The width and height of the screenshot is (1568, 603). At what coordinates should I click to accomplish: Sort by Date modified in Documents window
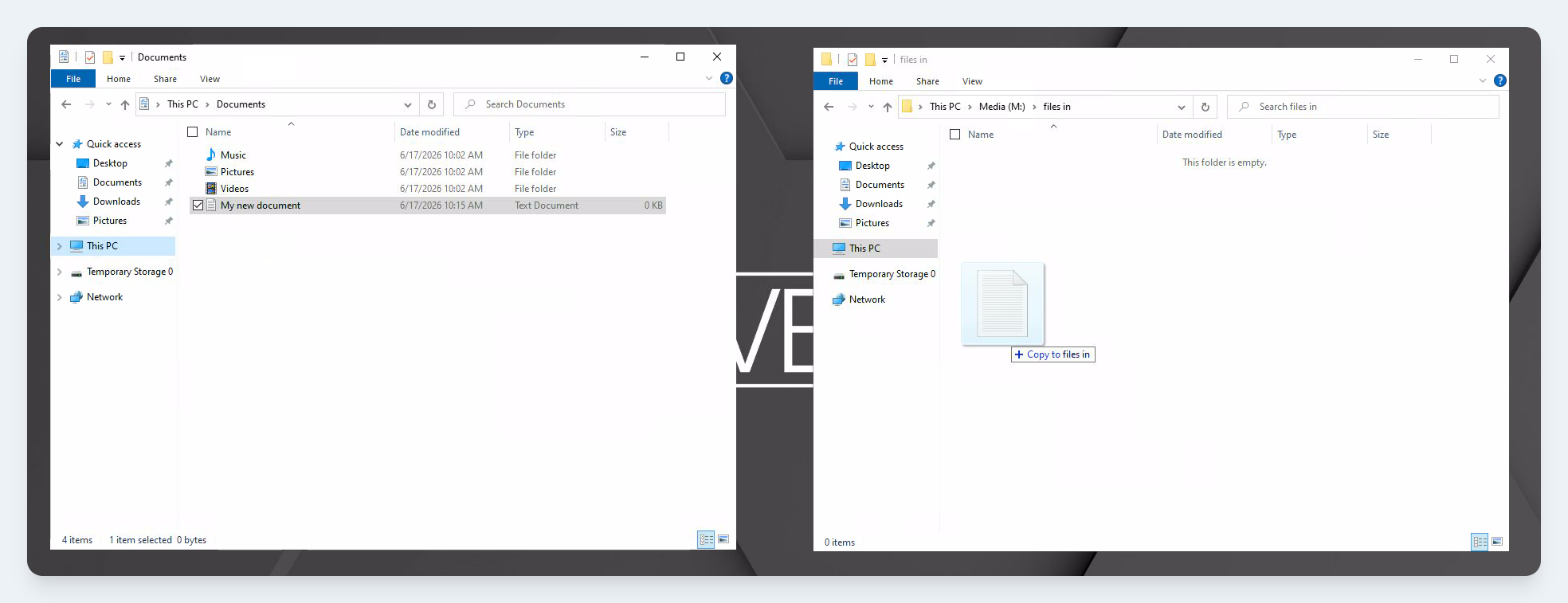(x=429, y=132)
